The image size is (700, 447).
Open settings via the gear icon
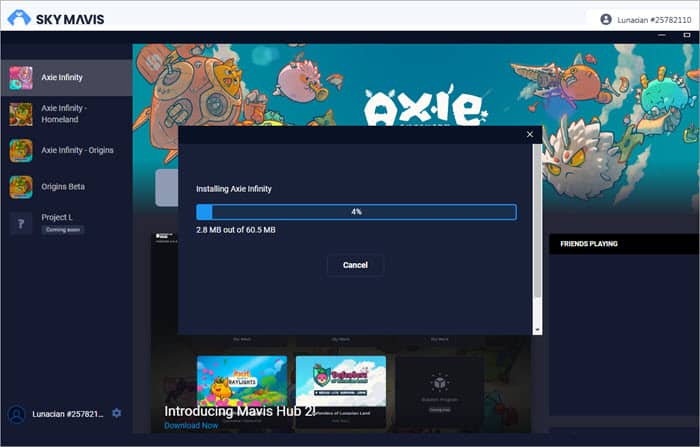[x=116, y=413]
